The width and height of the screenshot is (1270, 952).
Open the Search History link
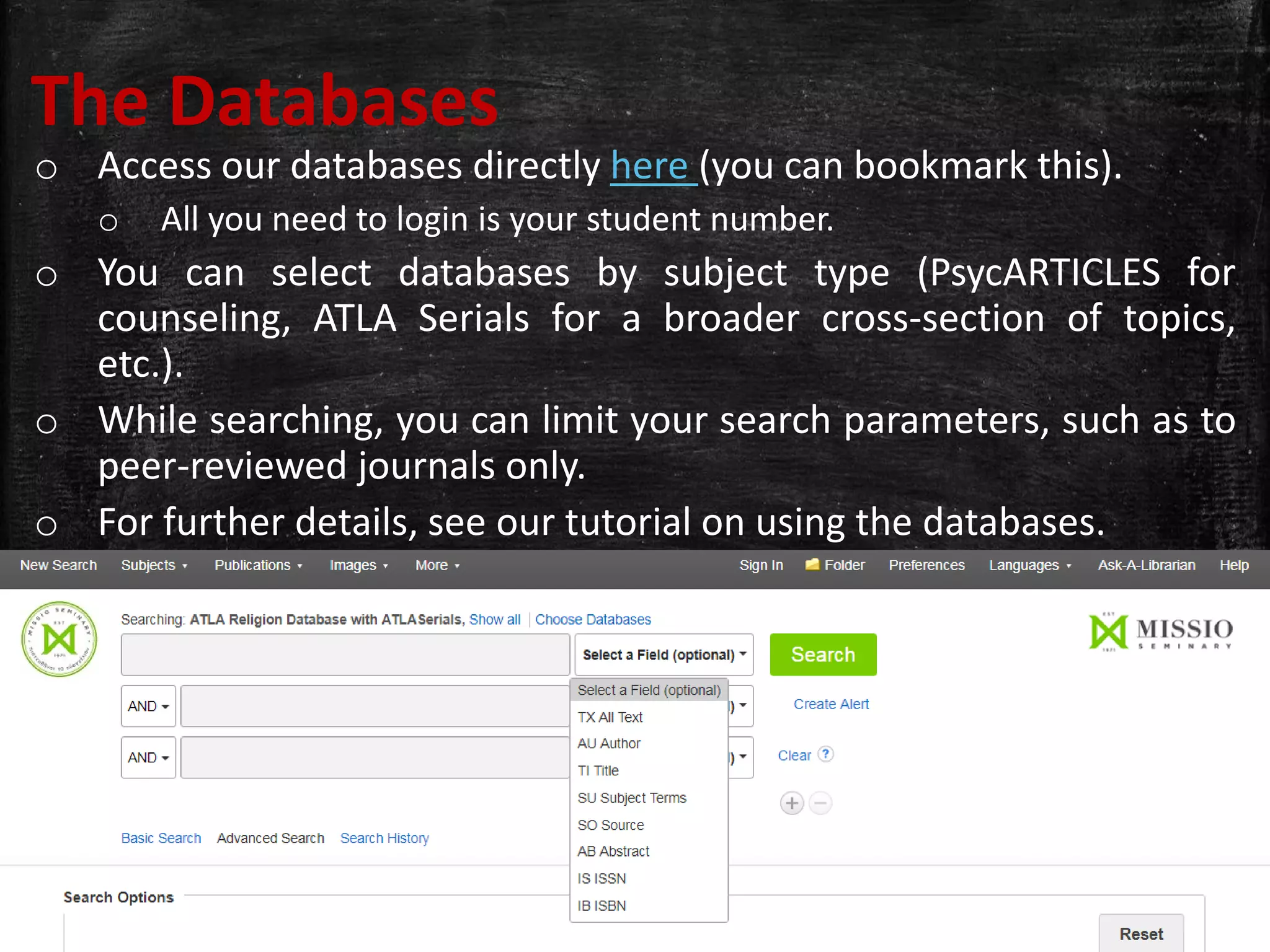[384, 838]
